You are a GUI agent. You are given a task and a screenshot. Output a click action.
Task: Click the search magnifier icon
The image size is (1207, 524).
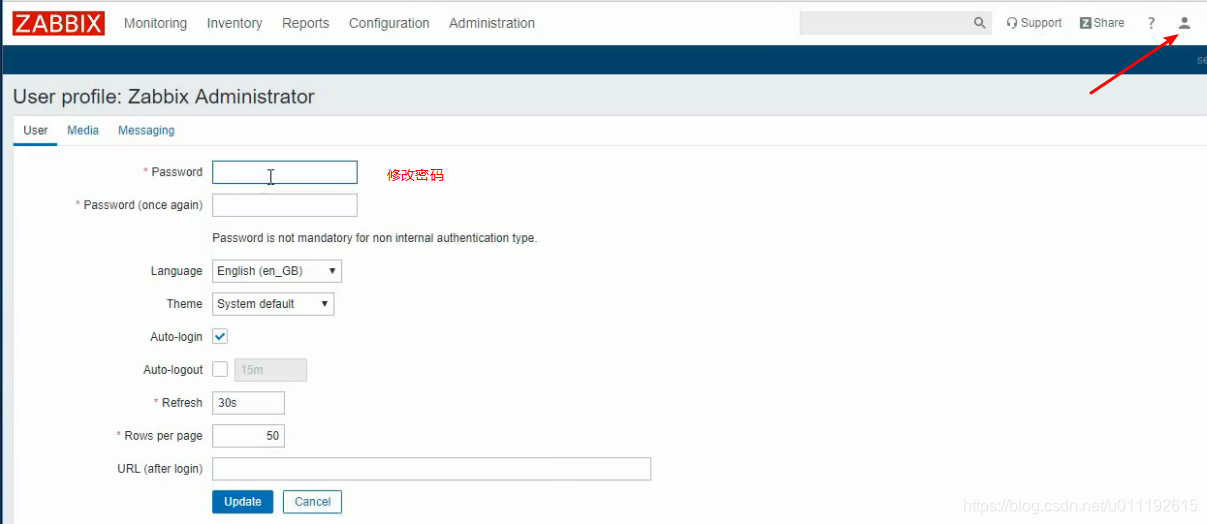(979, 23)
